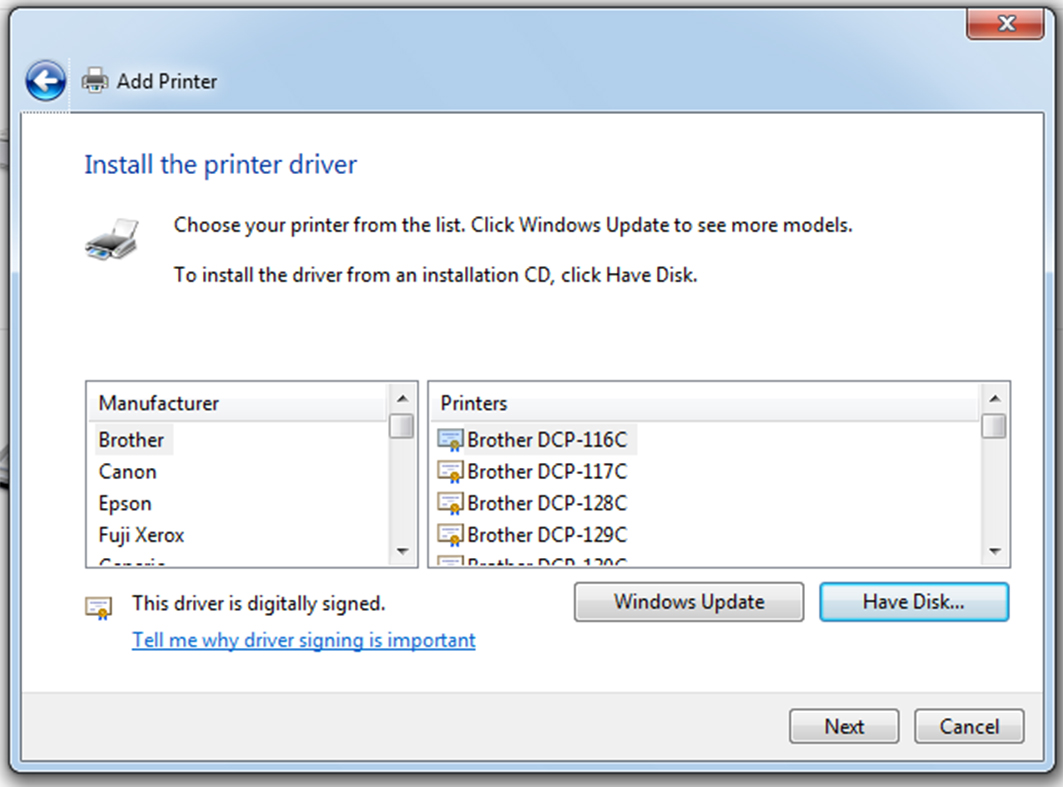Open 'Tell me why driver signing is important'
Screen dimensions: 1063x787
304,640
